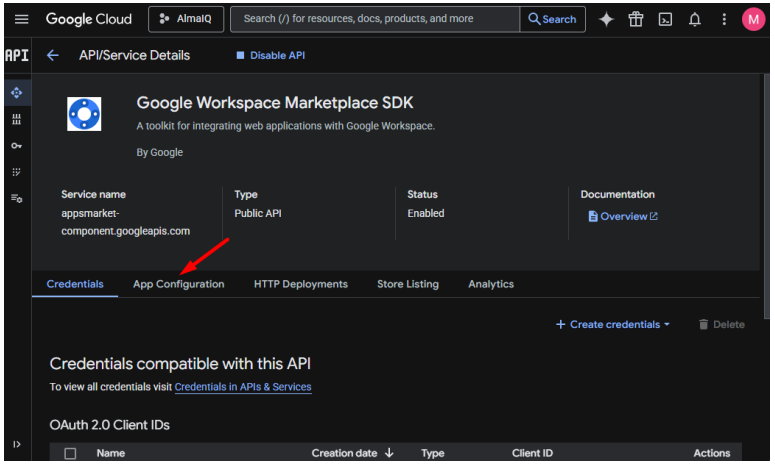The image size is (775, 465).
Task: Select the Credentials tab
Action: [75, 284]
